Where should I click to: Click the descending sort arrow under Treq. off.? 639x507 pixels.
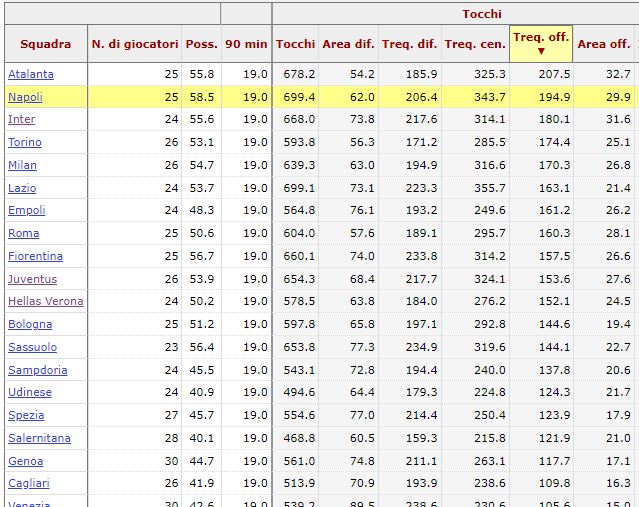[x=541, y=51]
